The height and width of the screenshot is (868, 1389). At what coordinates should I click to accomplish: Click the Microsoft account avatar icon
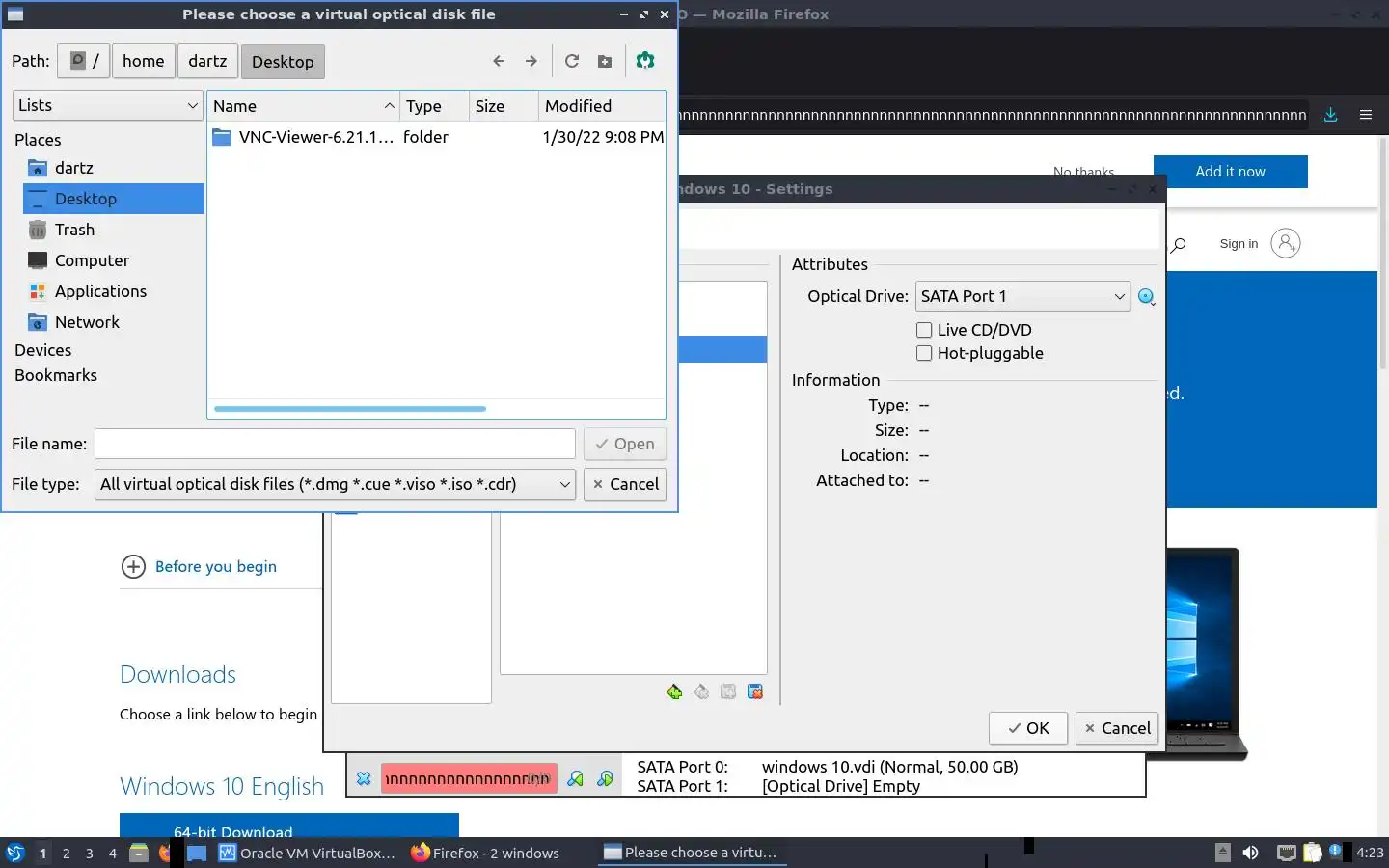1286,243
